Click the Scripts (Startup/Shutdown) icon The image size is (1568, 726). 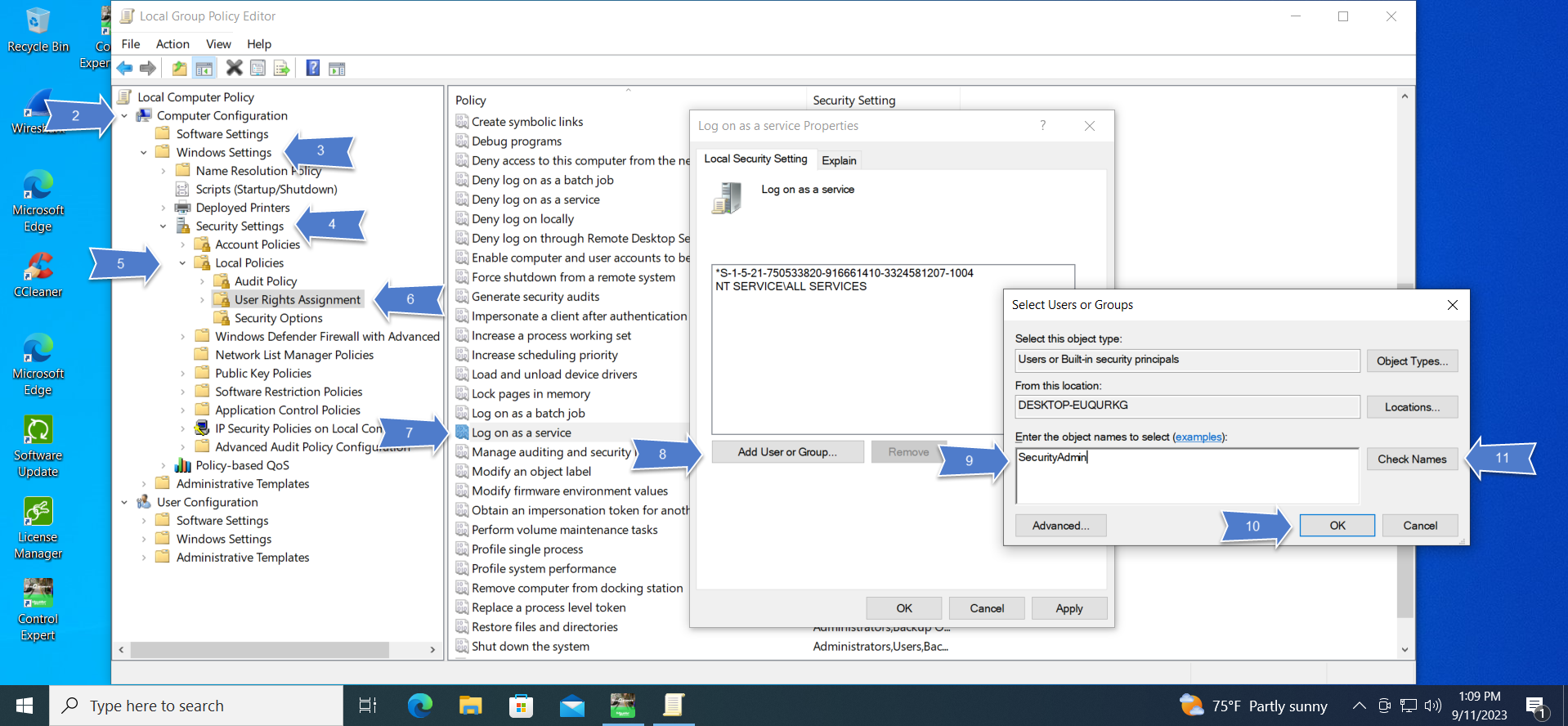(x=182, y=189)
